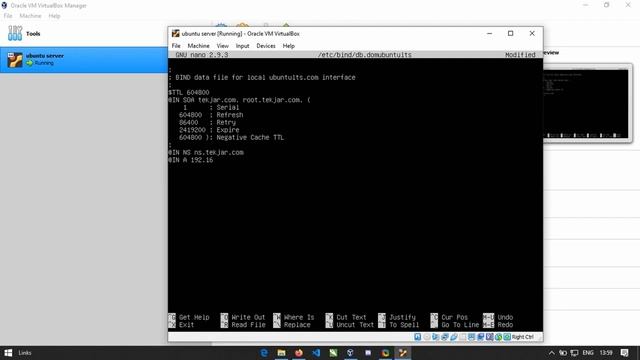This screenshot has height=360, width=640.
Task: Minimize the ubuntu server VM window
Action: [489, 33]
